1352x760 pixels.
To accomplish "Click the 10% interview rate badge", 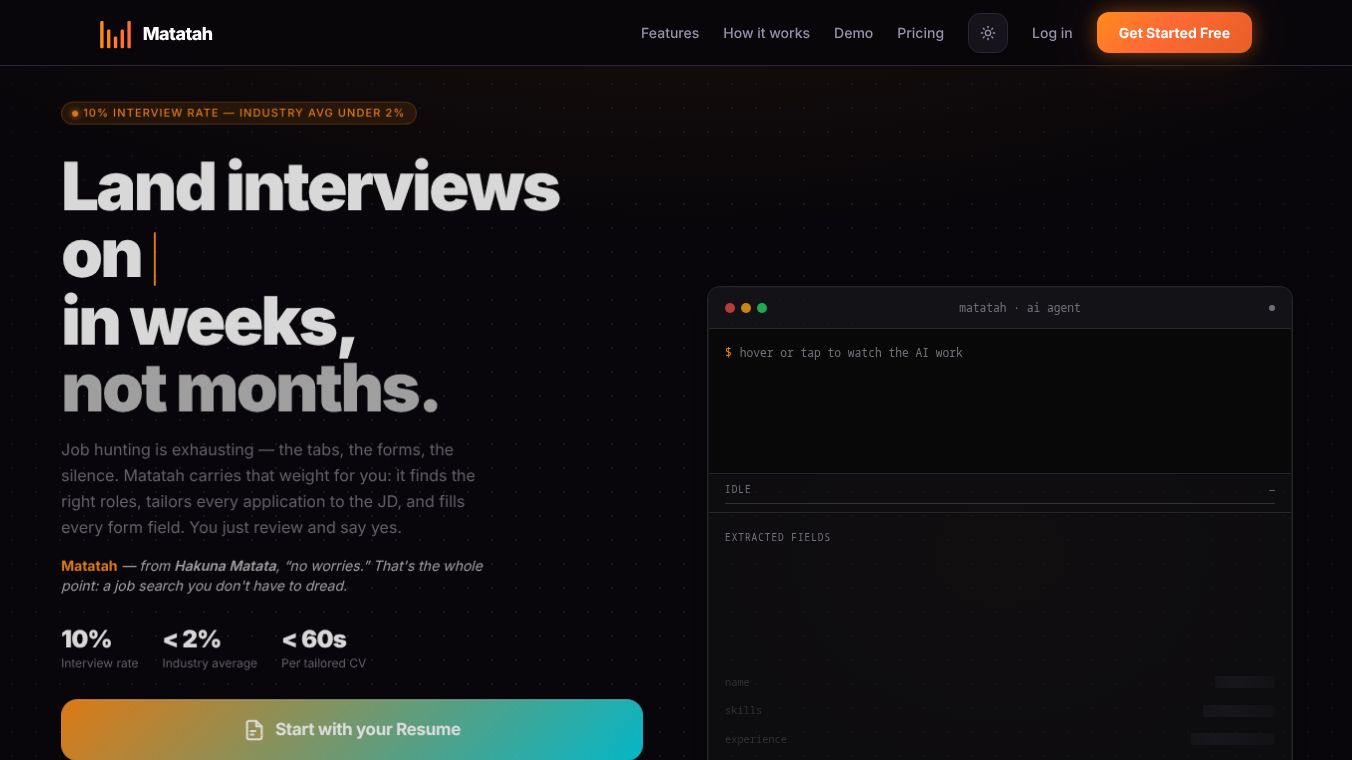I will 239,113.
